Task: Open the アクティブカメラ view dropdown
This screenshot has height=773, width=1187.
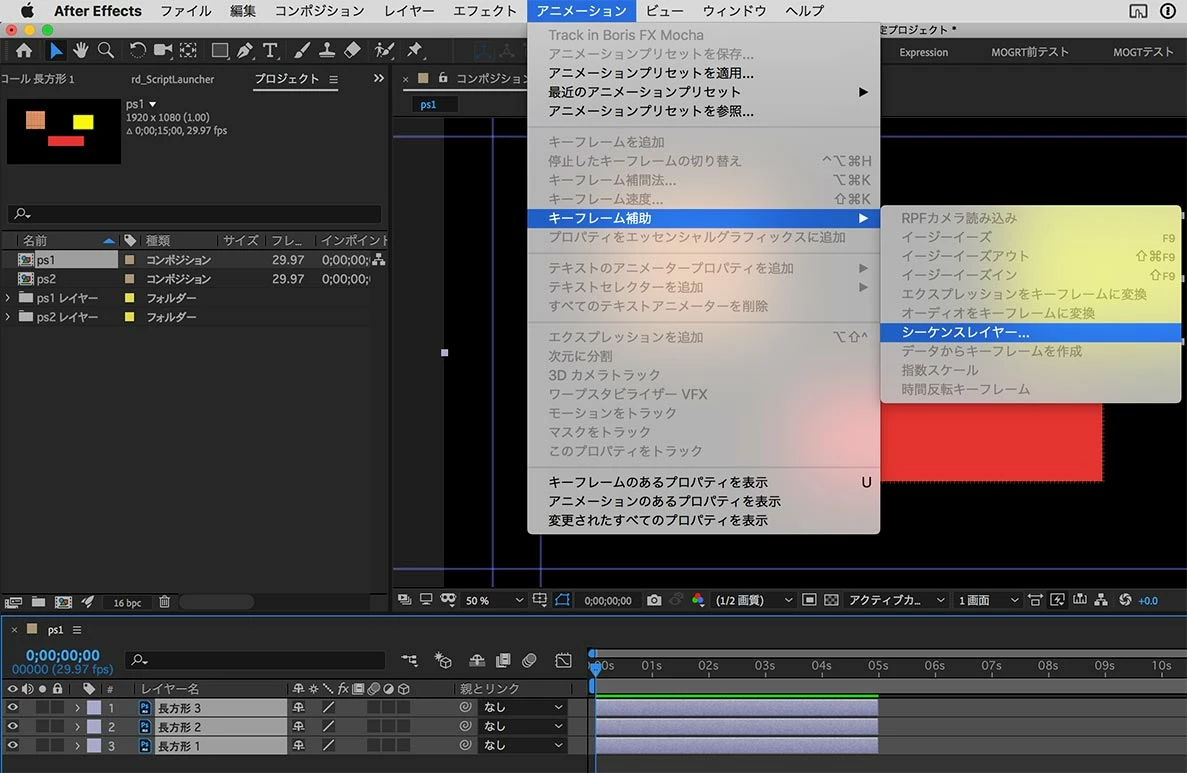Action: tap(897, 600)
